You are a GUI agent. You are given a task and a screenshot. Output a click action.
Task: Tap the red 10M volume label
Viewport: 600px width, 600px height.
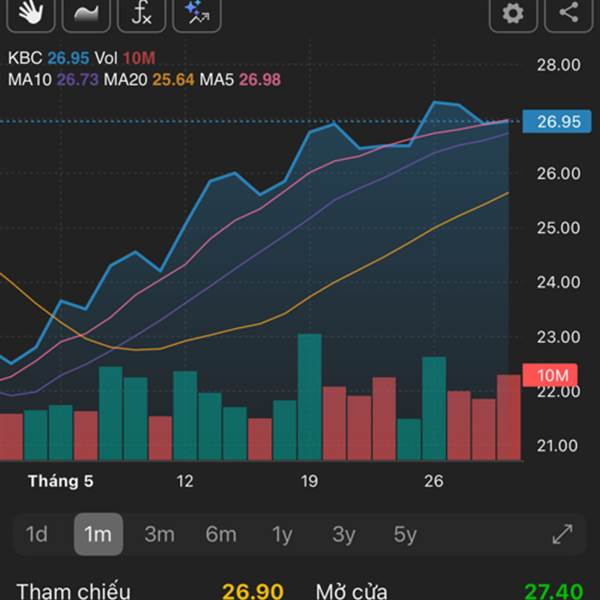550,375
